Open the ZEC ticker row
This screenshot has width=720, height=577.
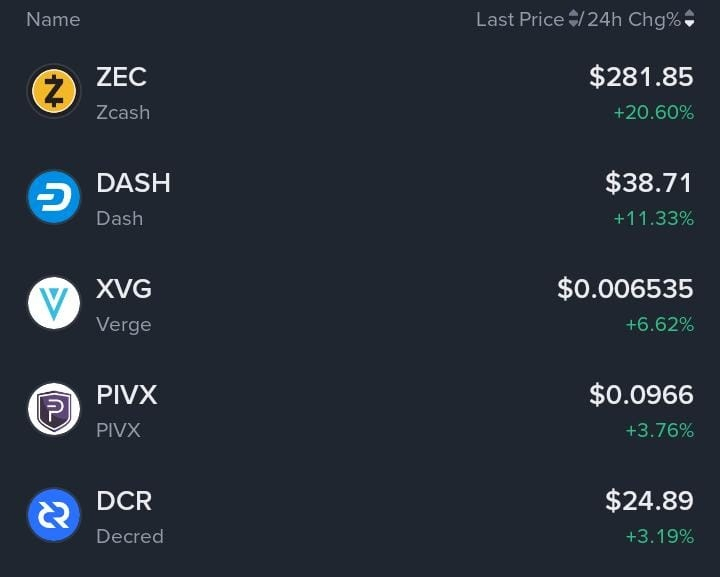[x=121, y=77]
